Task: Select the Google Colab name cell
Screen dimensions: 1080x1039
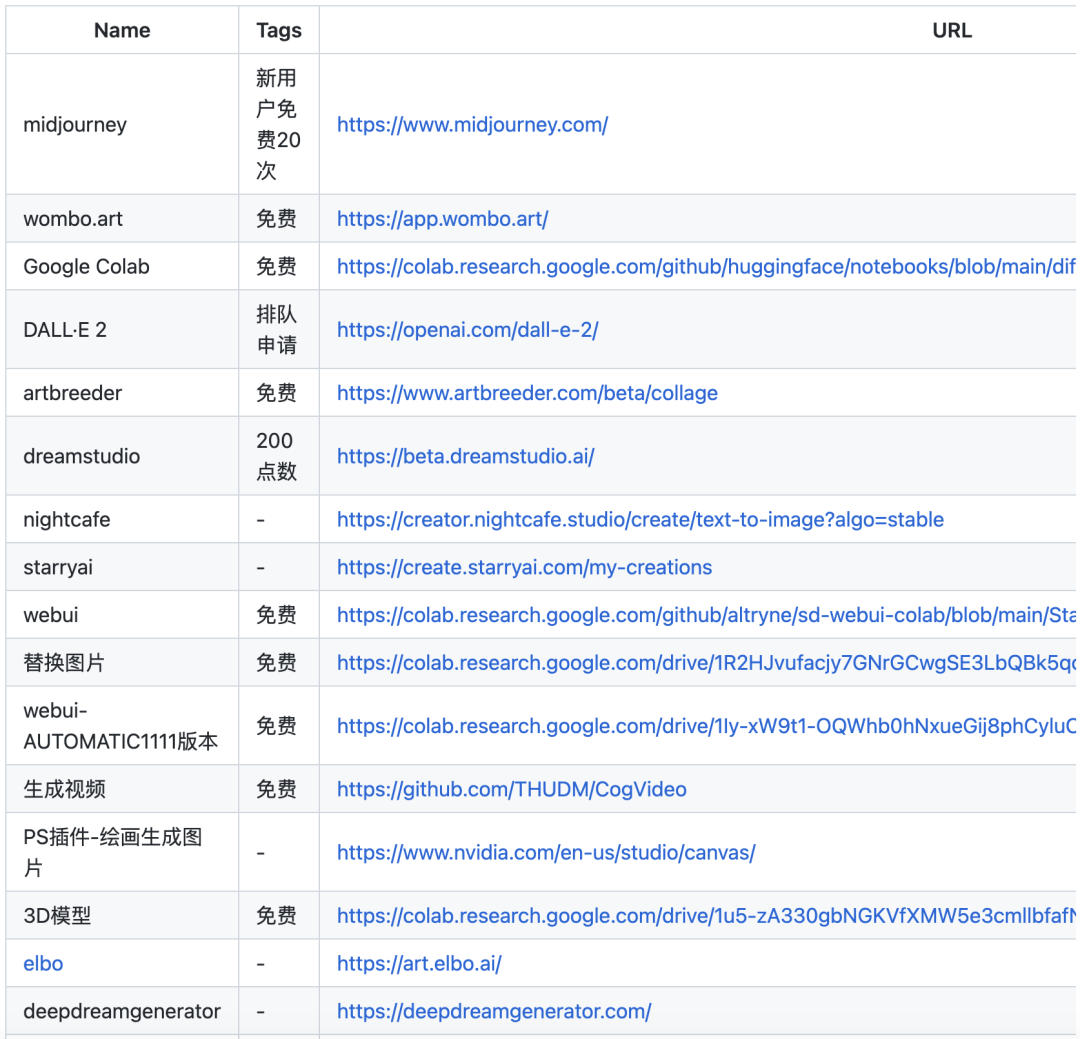Action: pyautogui.click(x=123, y=267)
